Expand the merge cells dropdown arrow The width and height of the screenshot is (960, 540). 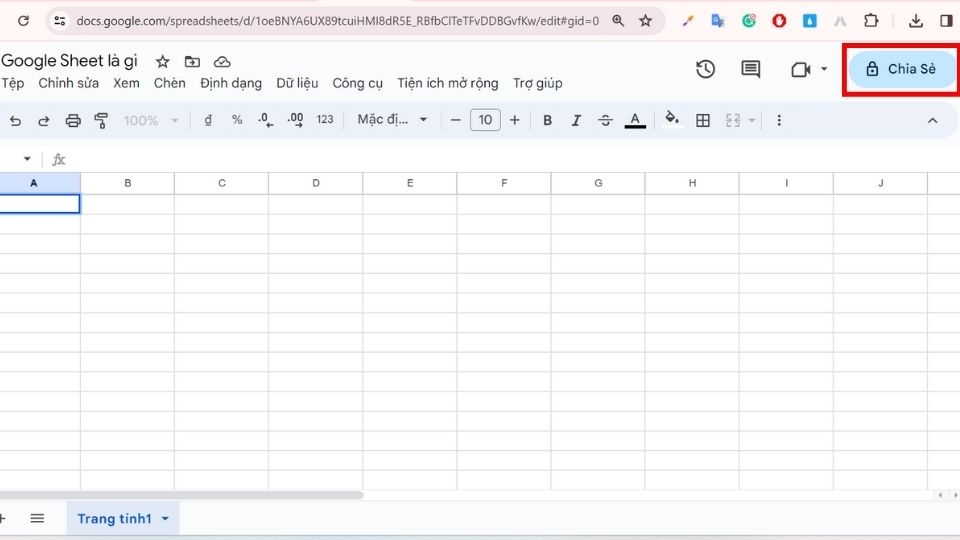coord(752,121)
